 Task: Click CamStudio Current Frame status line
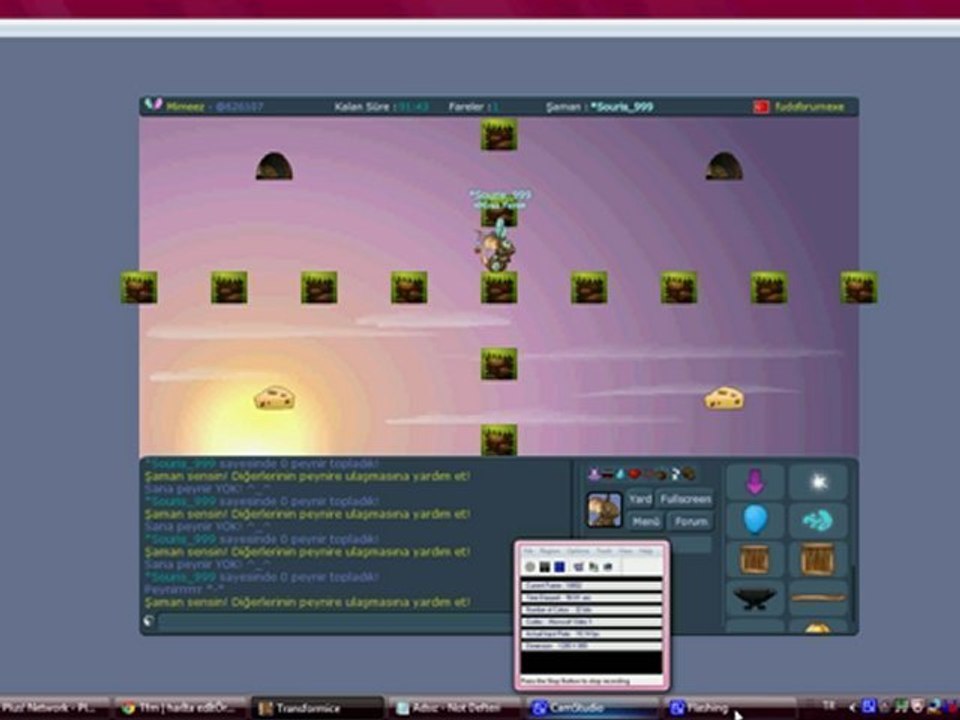click(591, 586)
